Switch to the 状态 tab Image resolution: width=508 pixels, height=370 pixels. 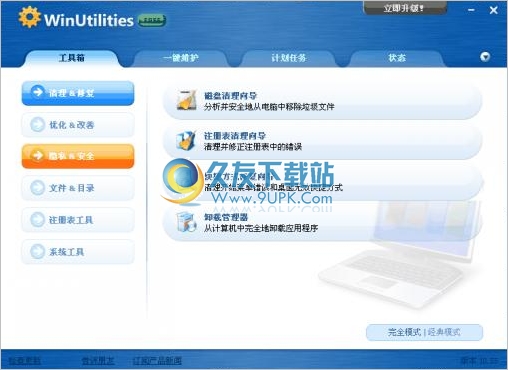397,58
